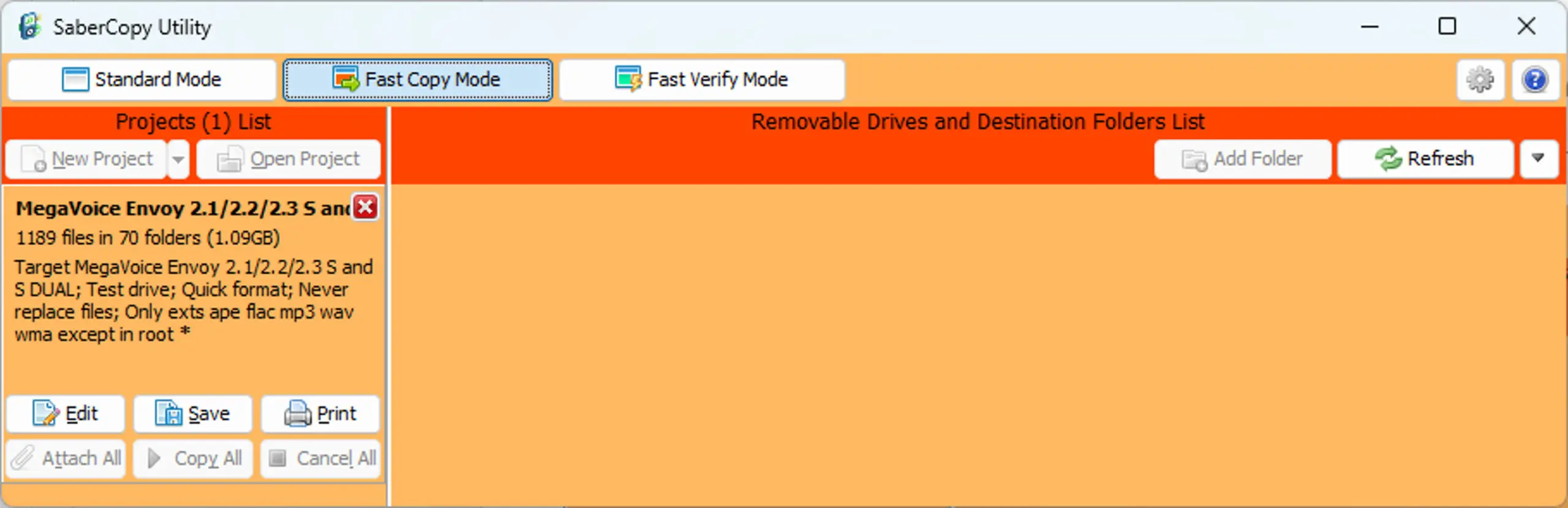Select the MegaVoice Envoy 2.1/2.2/2.3 project title
The height and width of the screenshot is (508, 1568).
(x=183, y=209)
